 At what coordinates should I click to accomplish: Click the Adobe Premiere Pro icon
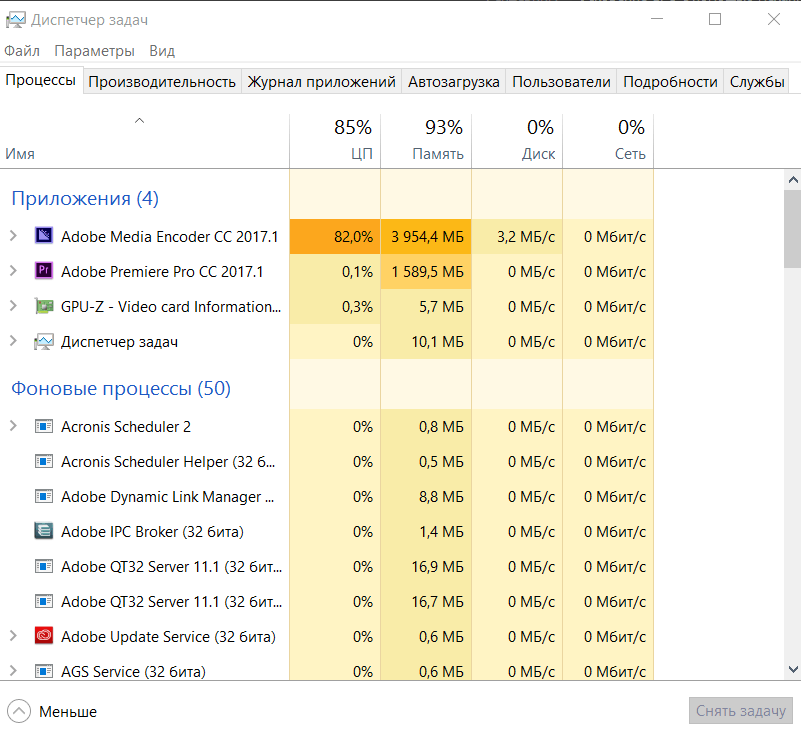(44, 271)
